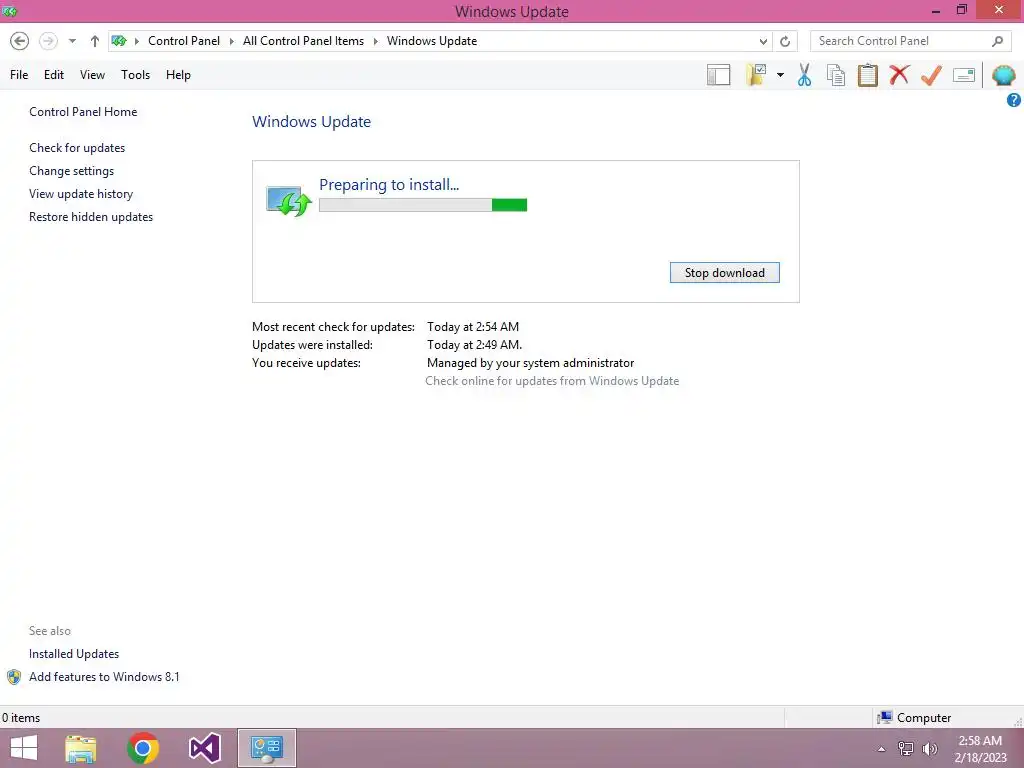1024x768 pixels.
Task: Click the All Control Panel Items breadcrumb
Action: coord(304,40)
